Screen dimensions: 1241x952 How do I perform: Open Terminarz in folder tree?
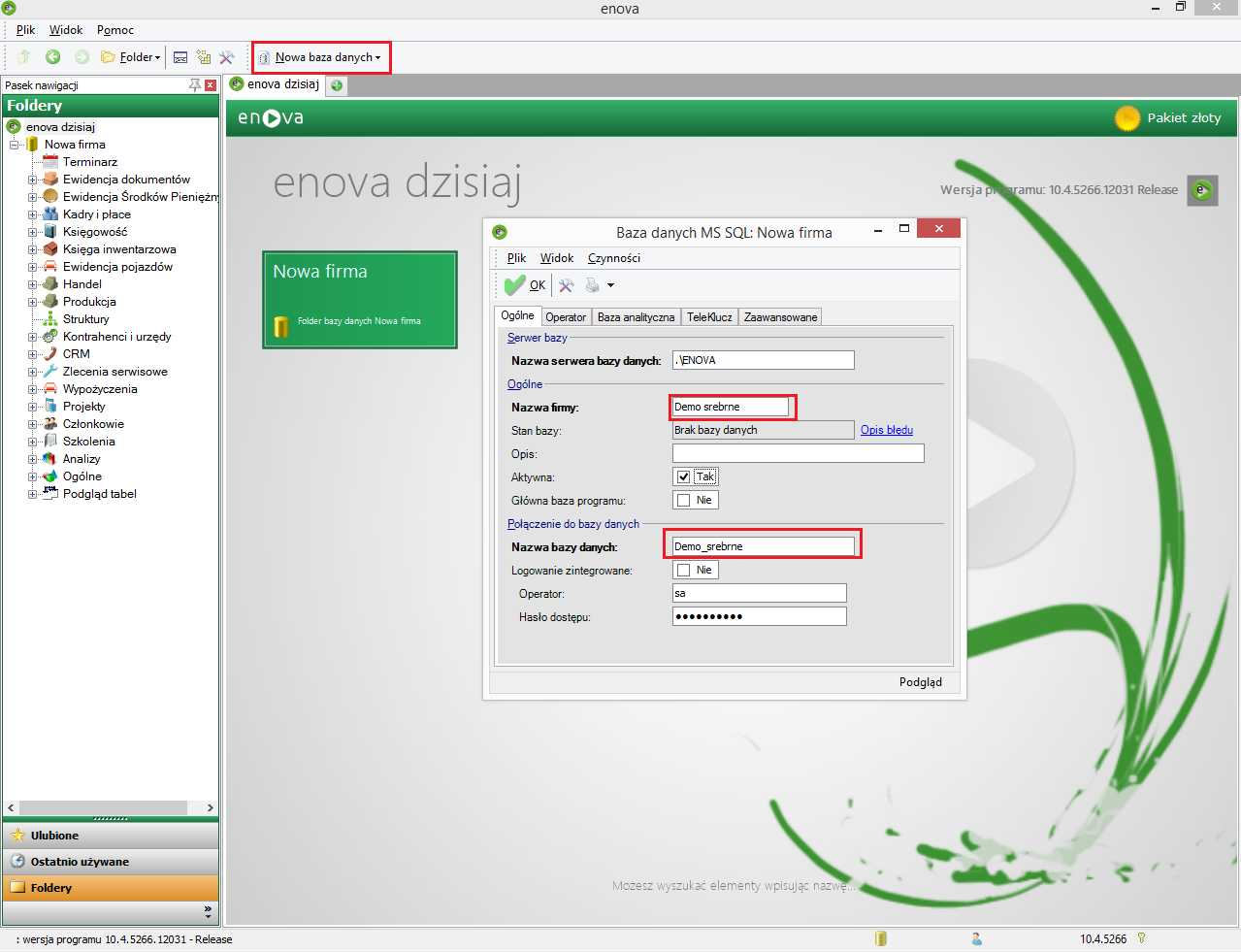[90, 162]
